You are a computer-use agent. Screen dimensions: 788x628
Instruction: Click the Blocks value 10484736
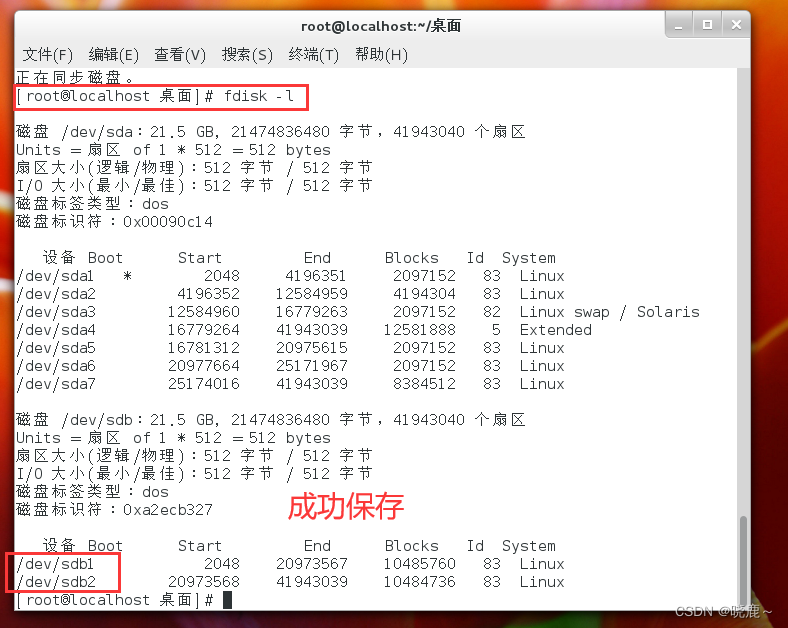click(420, 582)
